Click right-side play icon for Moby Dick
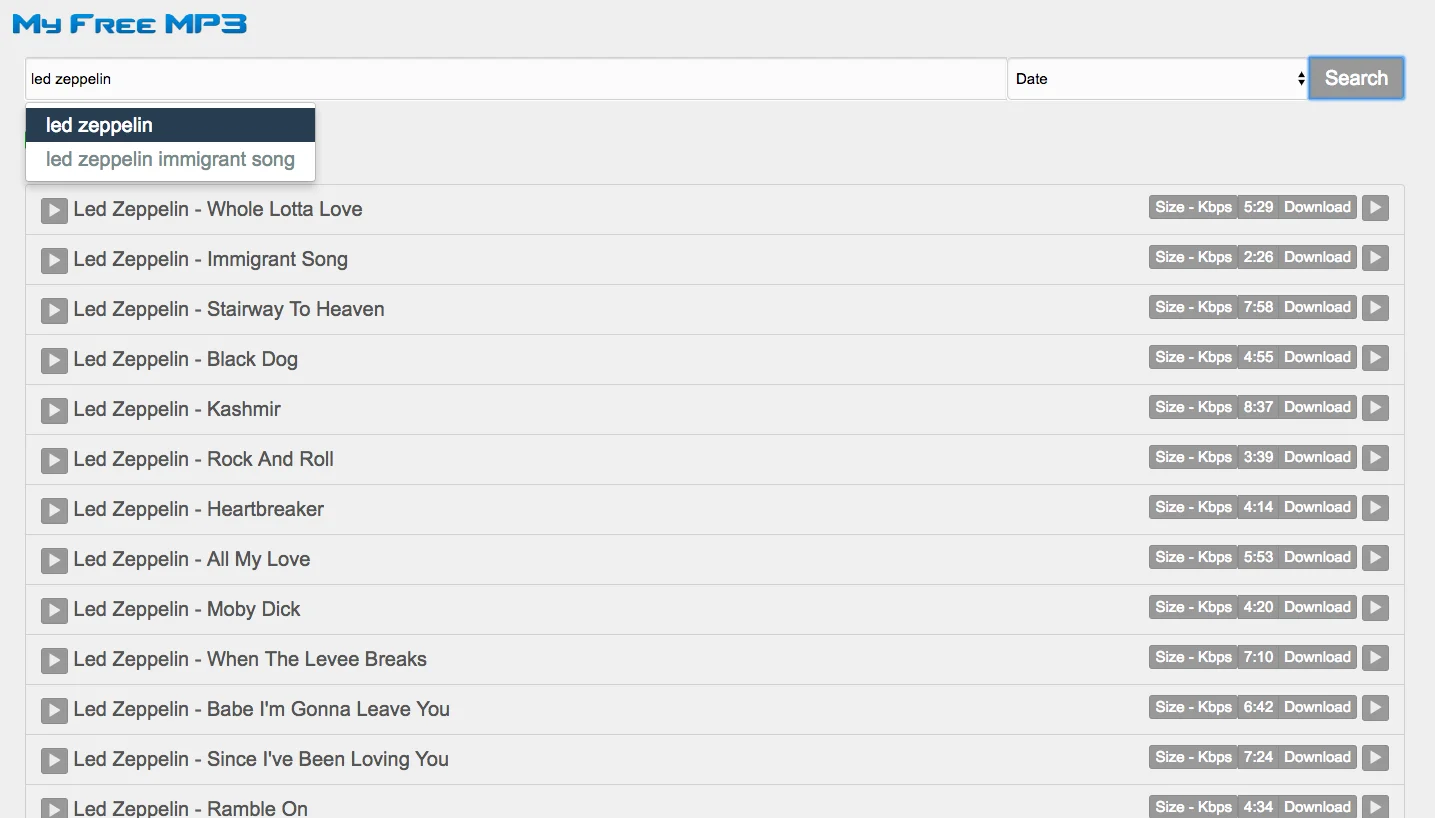The image size is (1435, 818). click(x=1376, y=607)
